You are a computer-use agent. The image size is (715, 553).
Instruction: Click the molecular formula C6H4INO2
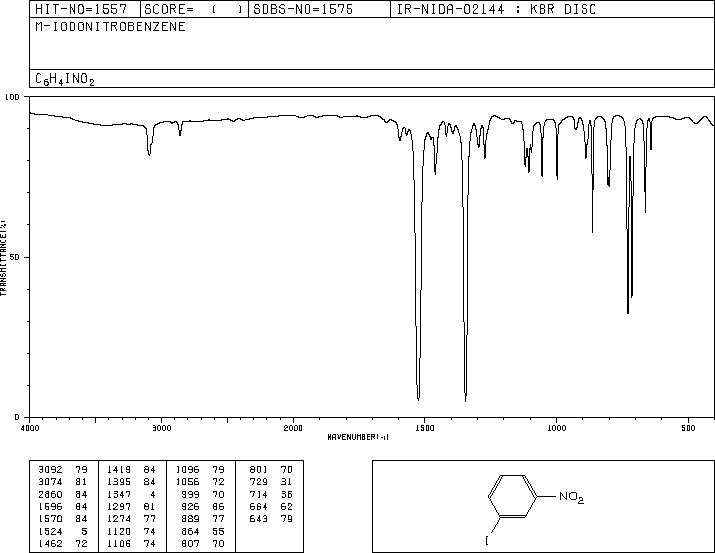click(x=65, y=79)
